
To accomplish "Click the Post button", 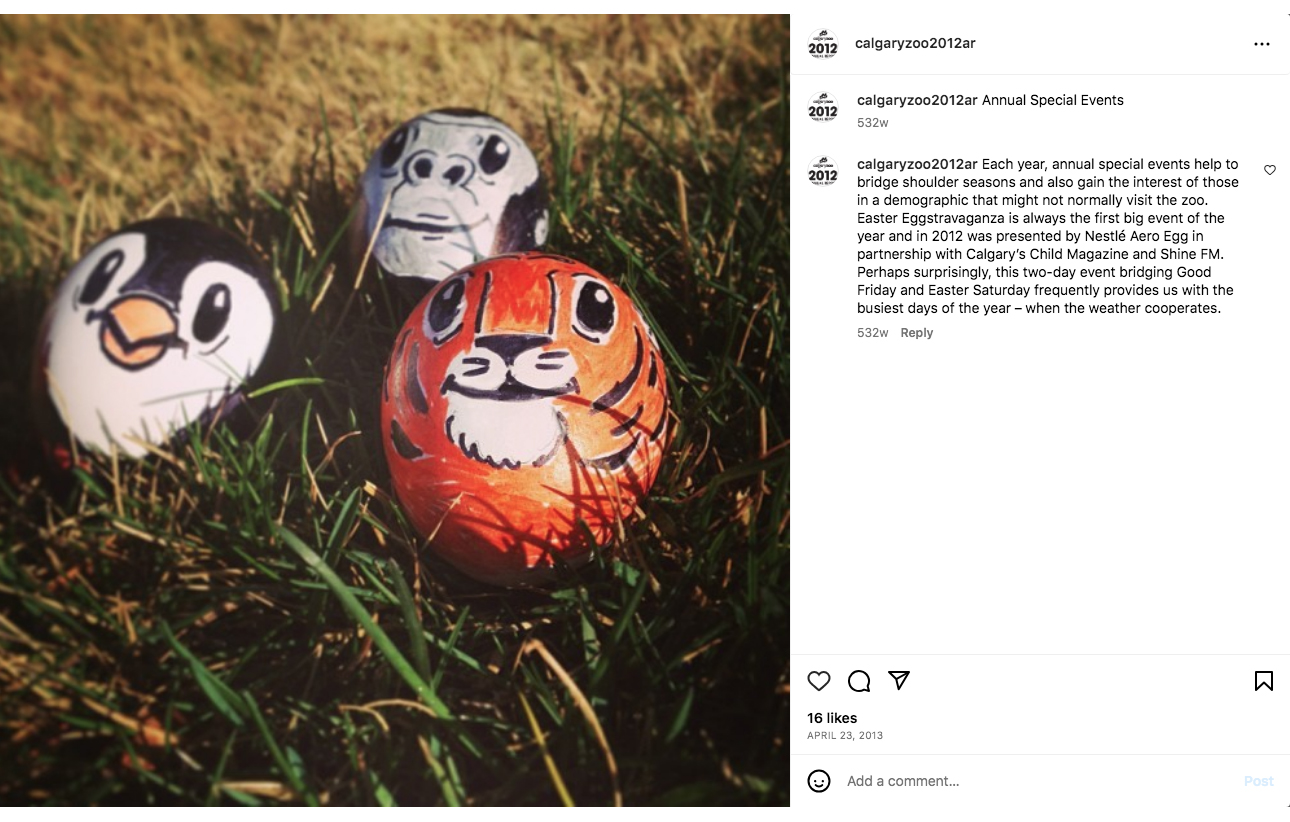I will pyautogui.click(x=1259, y=781).
